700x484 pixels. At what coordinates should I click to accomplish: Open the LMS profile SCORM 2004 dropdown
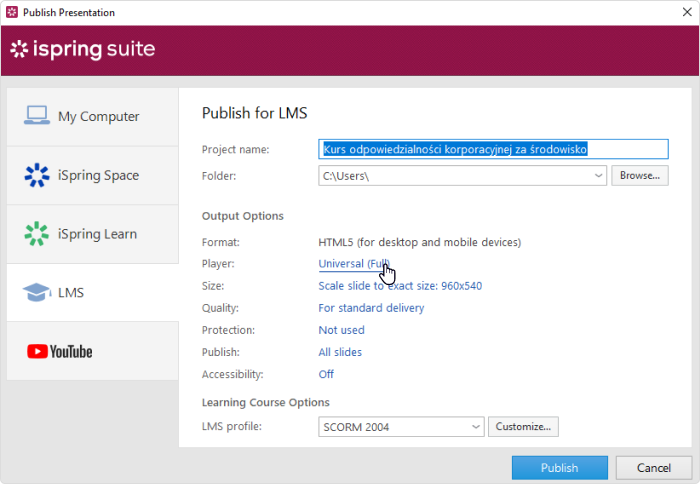[401, 427]
